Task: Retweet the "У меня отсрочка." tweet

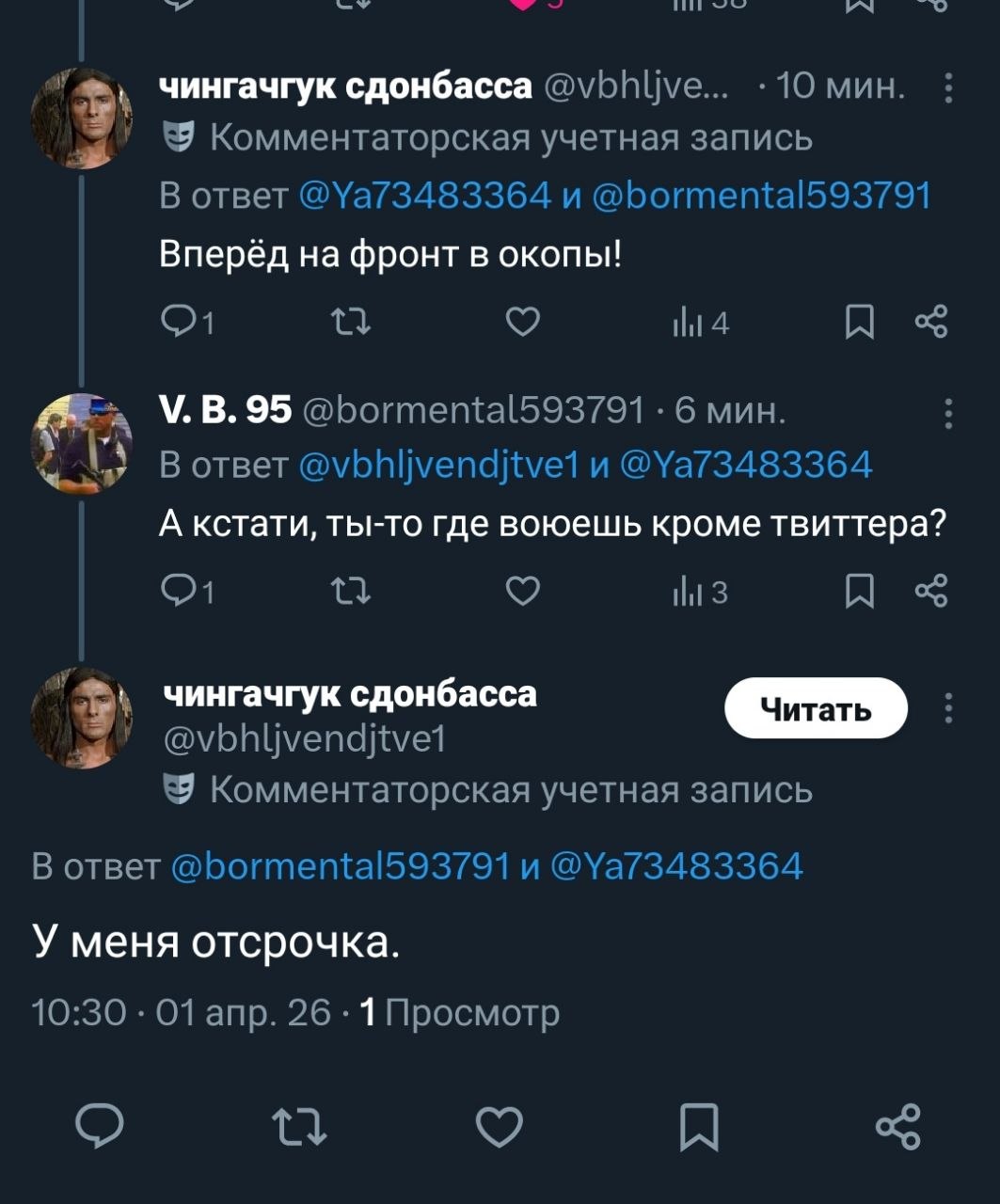Action: click(299, 1126)
